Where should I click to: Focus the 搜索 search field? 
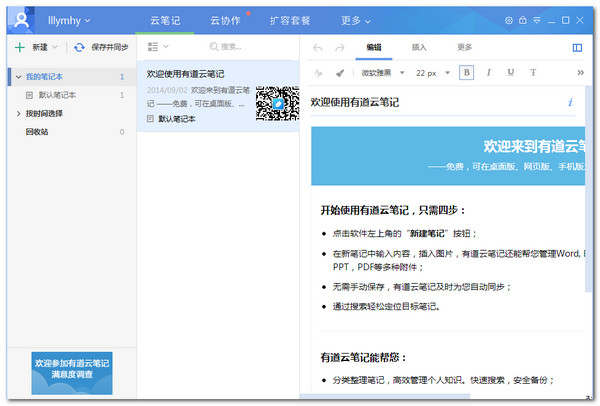[x=231, y=47]
